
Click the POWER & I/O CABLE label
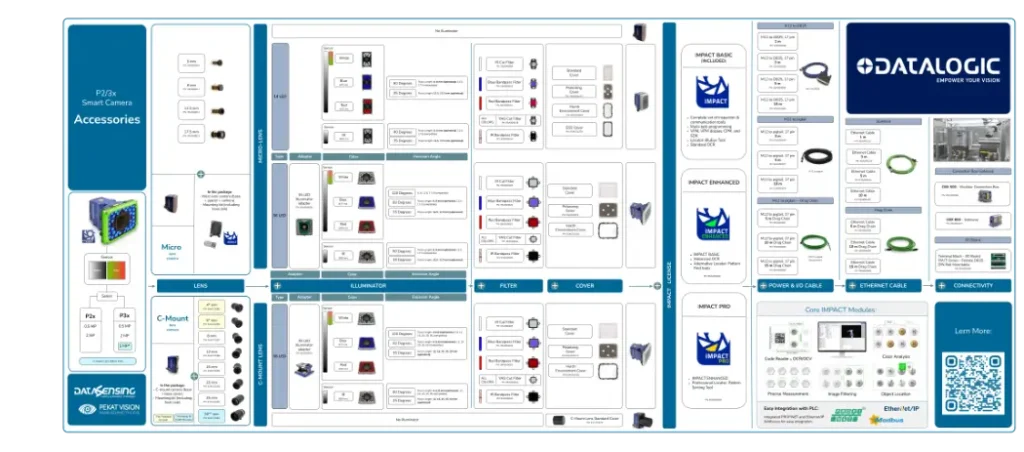coord(800,286)
